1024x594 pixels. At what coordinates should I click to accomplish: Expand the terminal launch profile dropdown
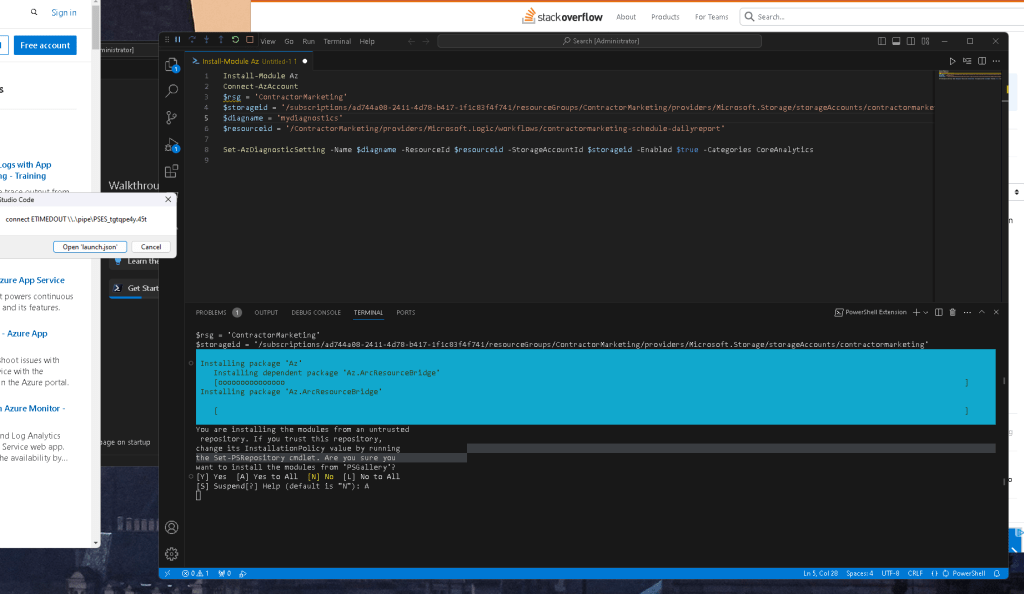pyautogui.click(x=925, y=313)
